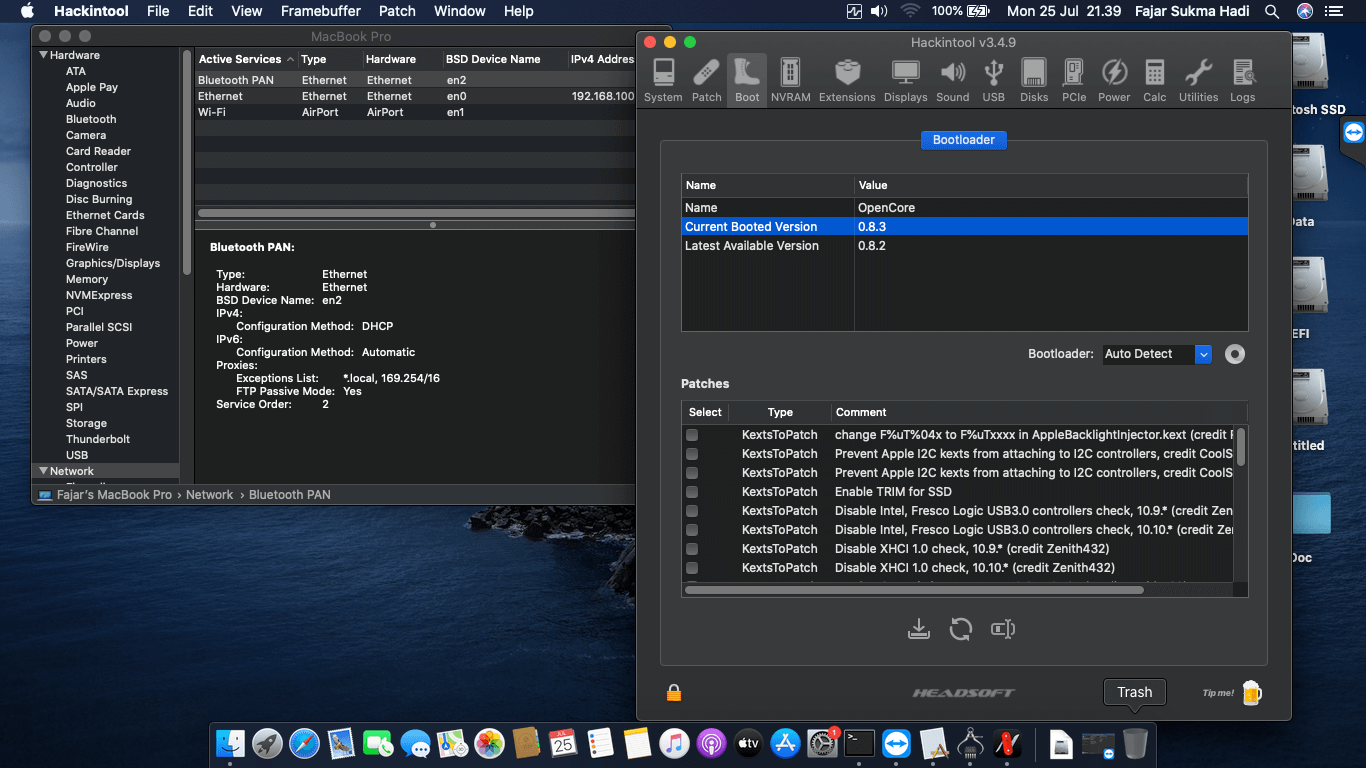
Task: Open the NVRAM toolbar section
Action: point(790,80)
